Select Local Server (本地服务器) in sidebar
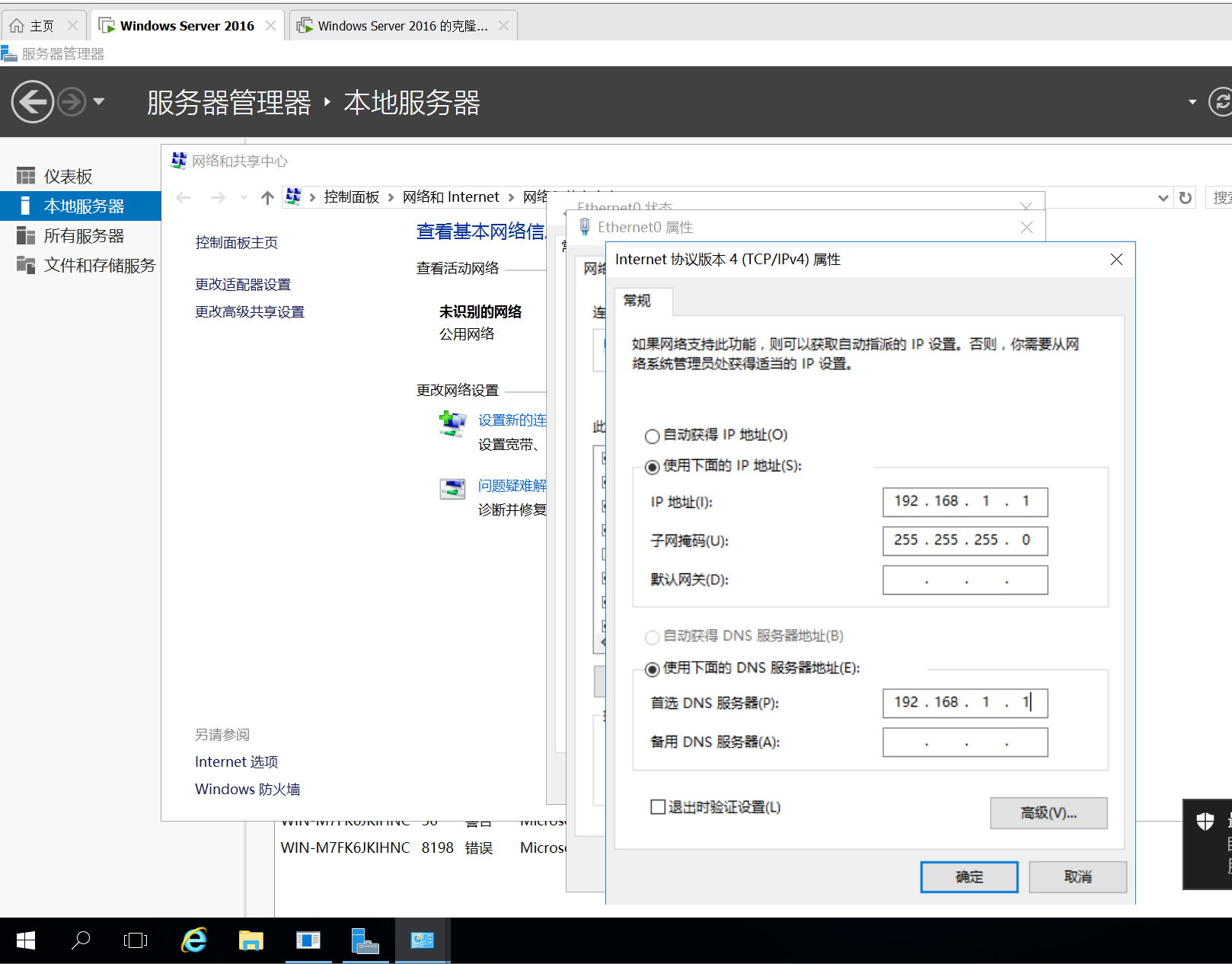The width and height of the screenshot is (1232, 964). pos(81,206)
